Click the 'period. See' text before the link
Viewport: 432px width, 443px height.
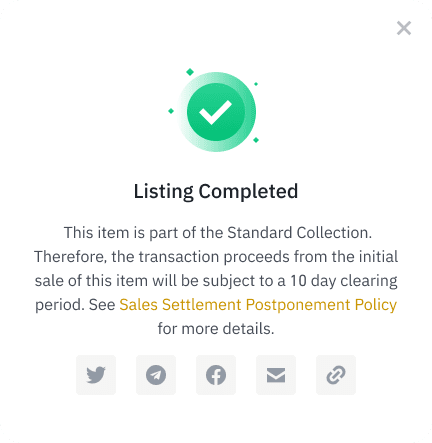coord(75,305)
